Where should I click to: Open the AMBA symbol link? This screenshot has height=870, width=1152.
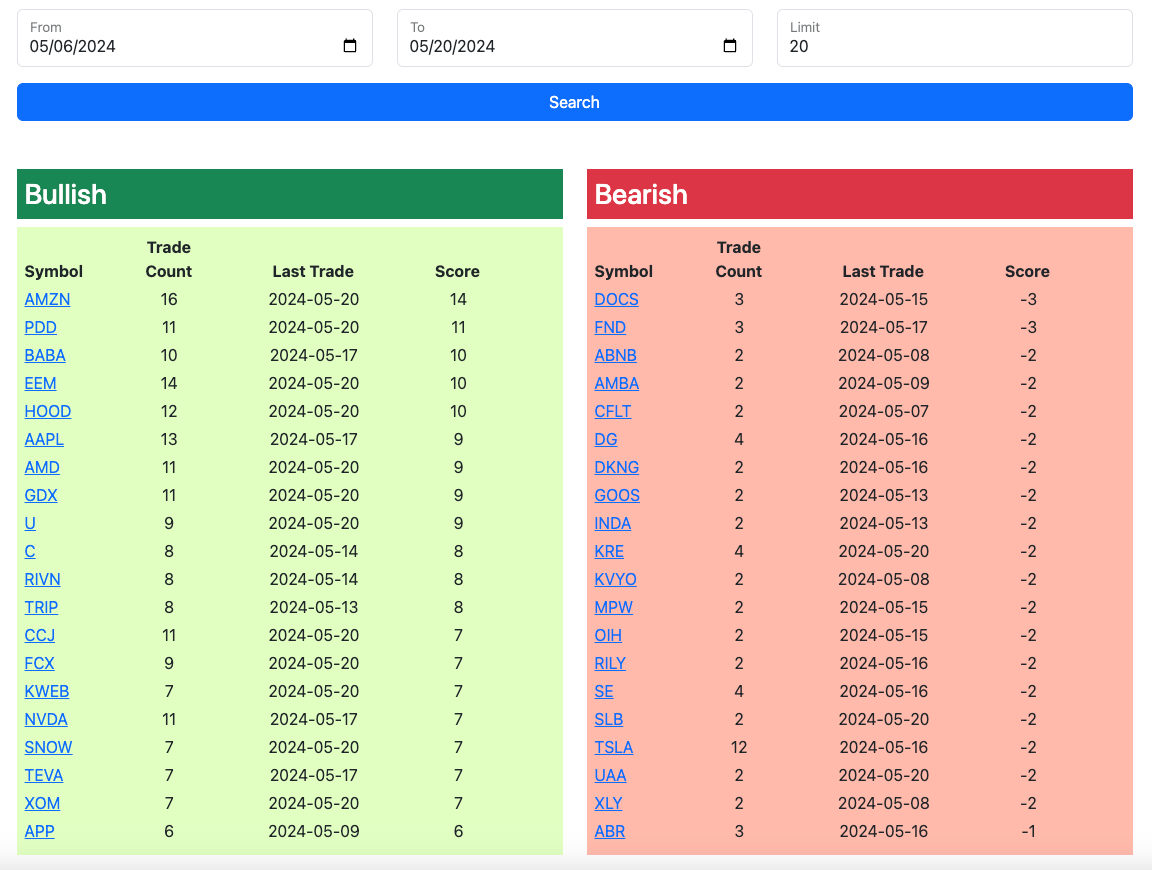pyautogui.click(x=617, y=384)
